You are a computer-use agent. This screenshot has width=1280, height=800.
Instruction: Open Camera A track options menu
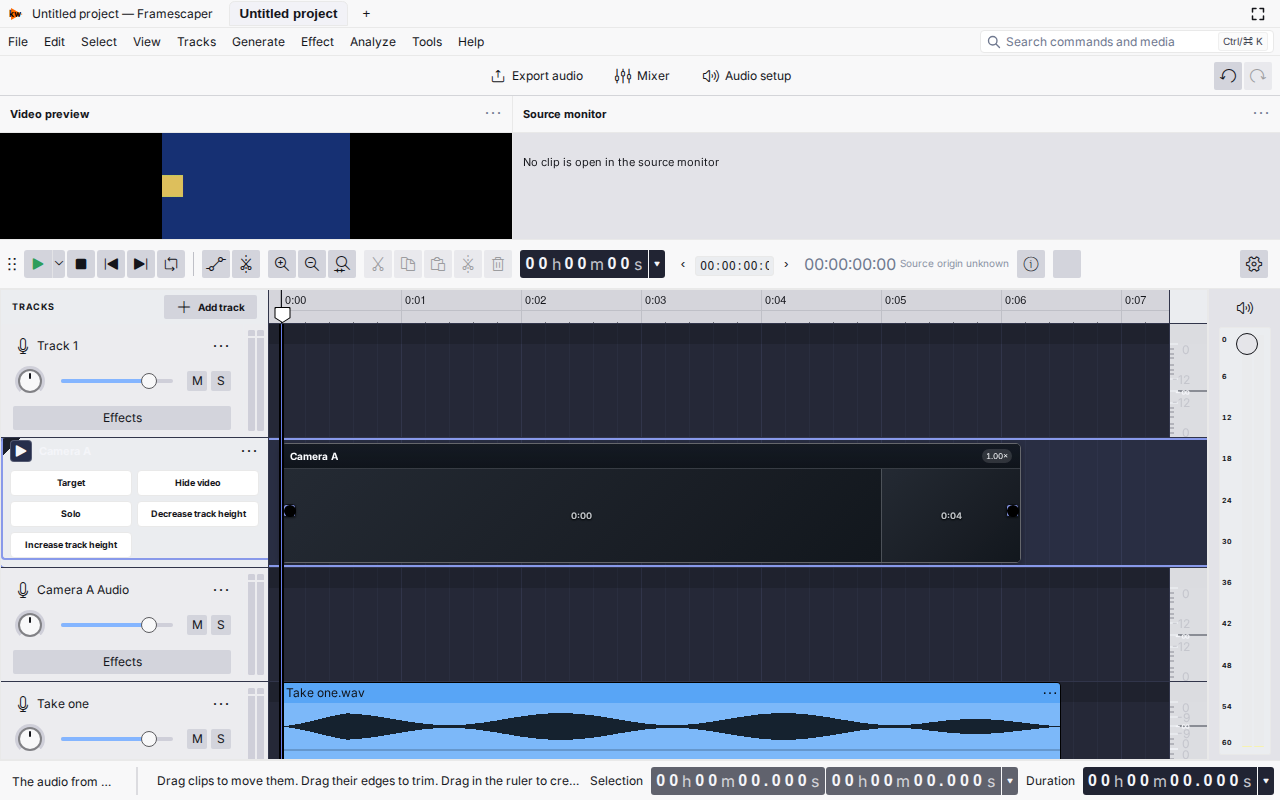pyautogui.click(x=249, y=451)
